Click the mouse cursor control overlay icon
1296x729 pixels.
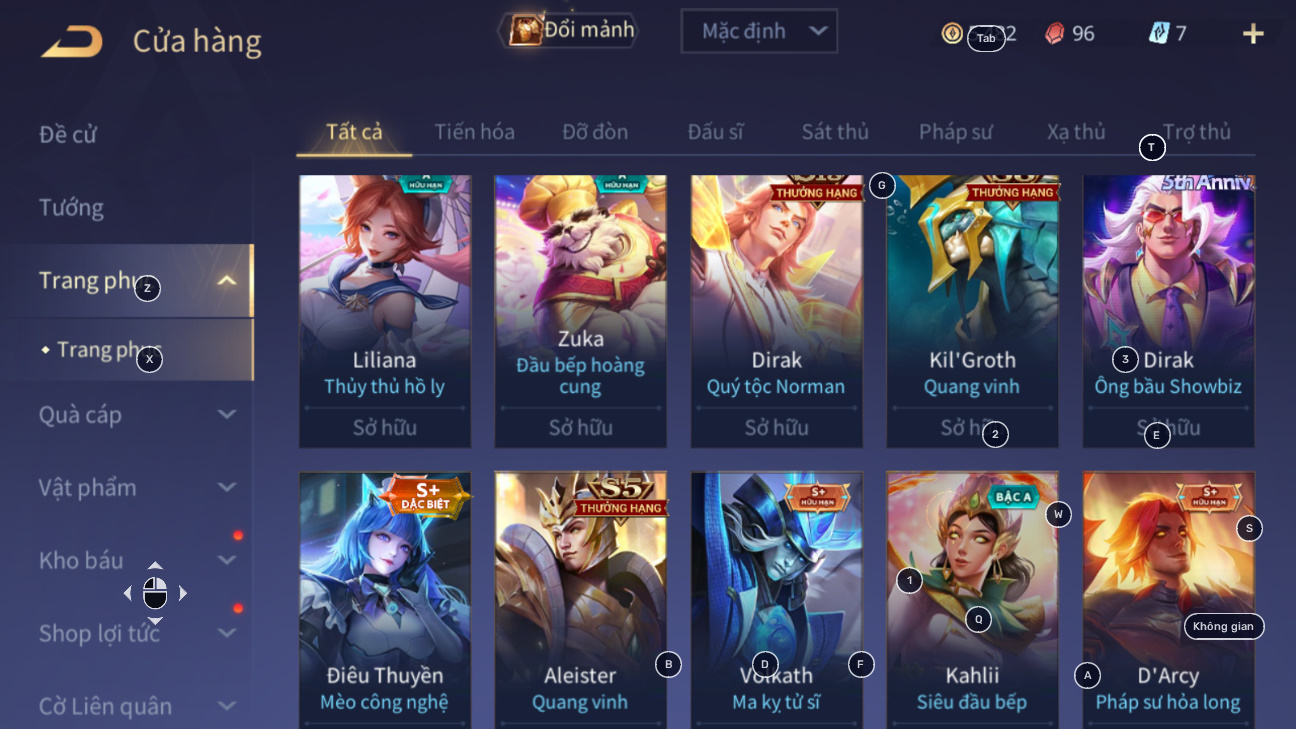pyautogui.click(x=155, y=593)
